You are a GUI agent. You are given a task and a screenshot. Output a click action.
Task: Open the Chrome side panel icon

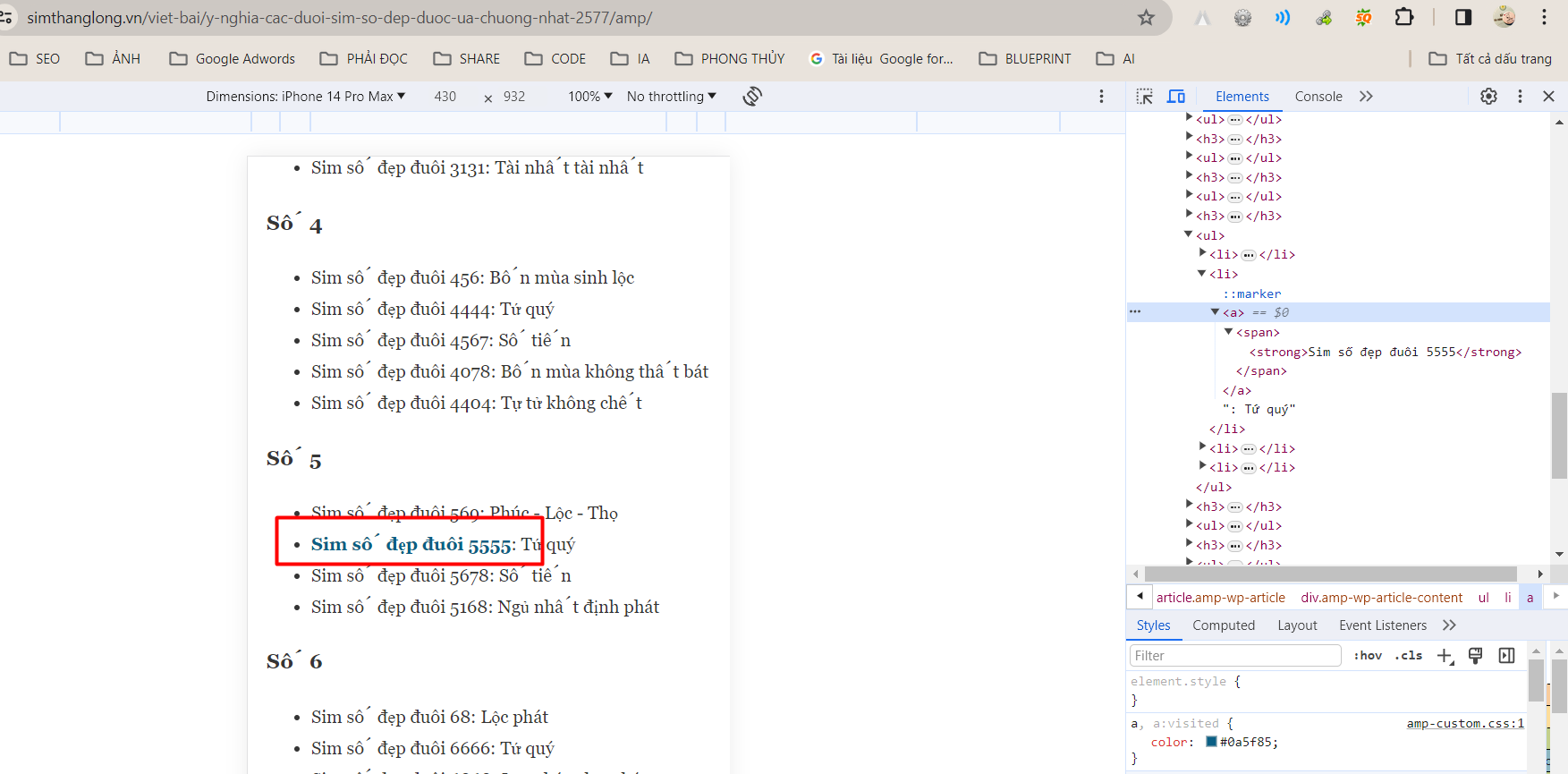coord(1463,17)
